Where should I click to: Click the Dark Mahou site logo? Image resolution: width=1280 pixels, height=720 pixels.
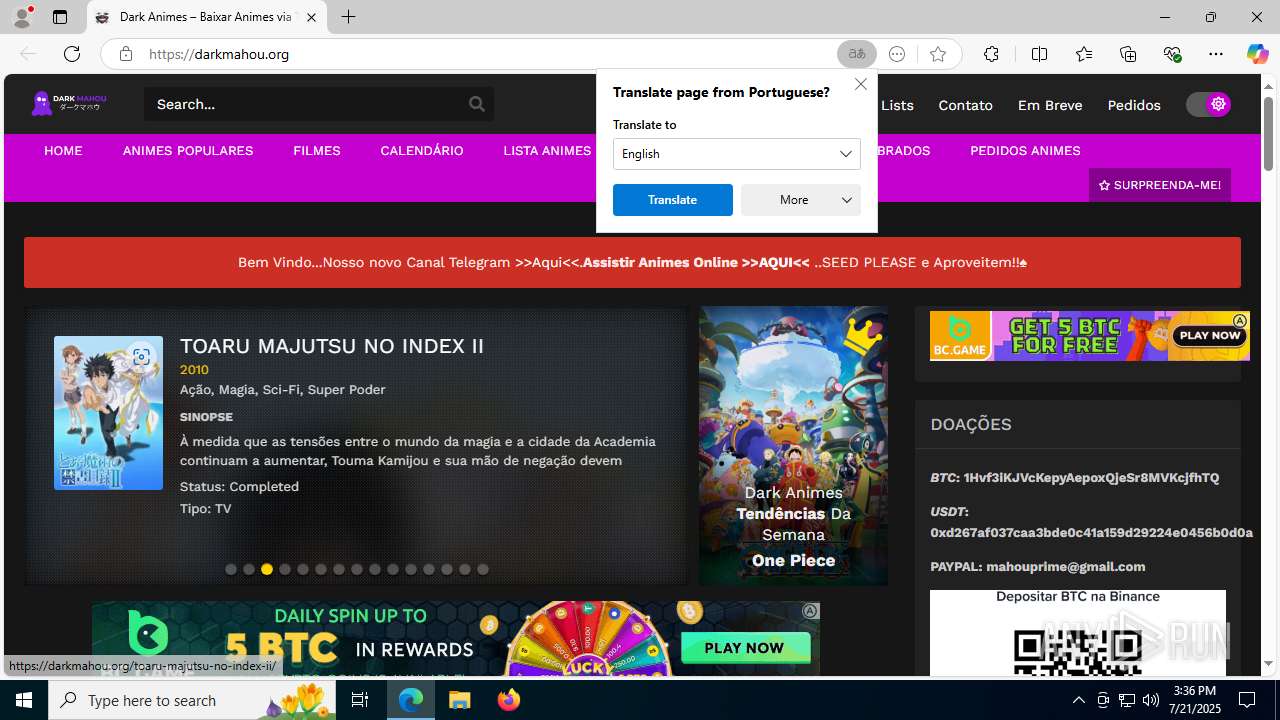pyautogui.click(x=69, y=103)
